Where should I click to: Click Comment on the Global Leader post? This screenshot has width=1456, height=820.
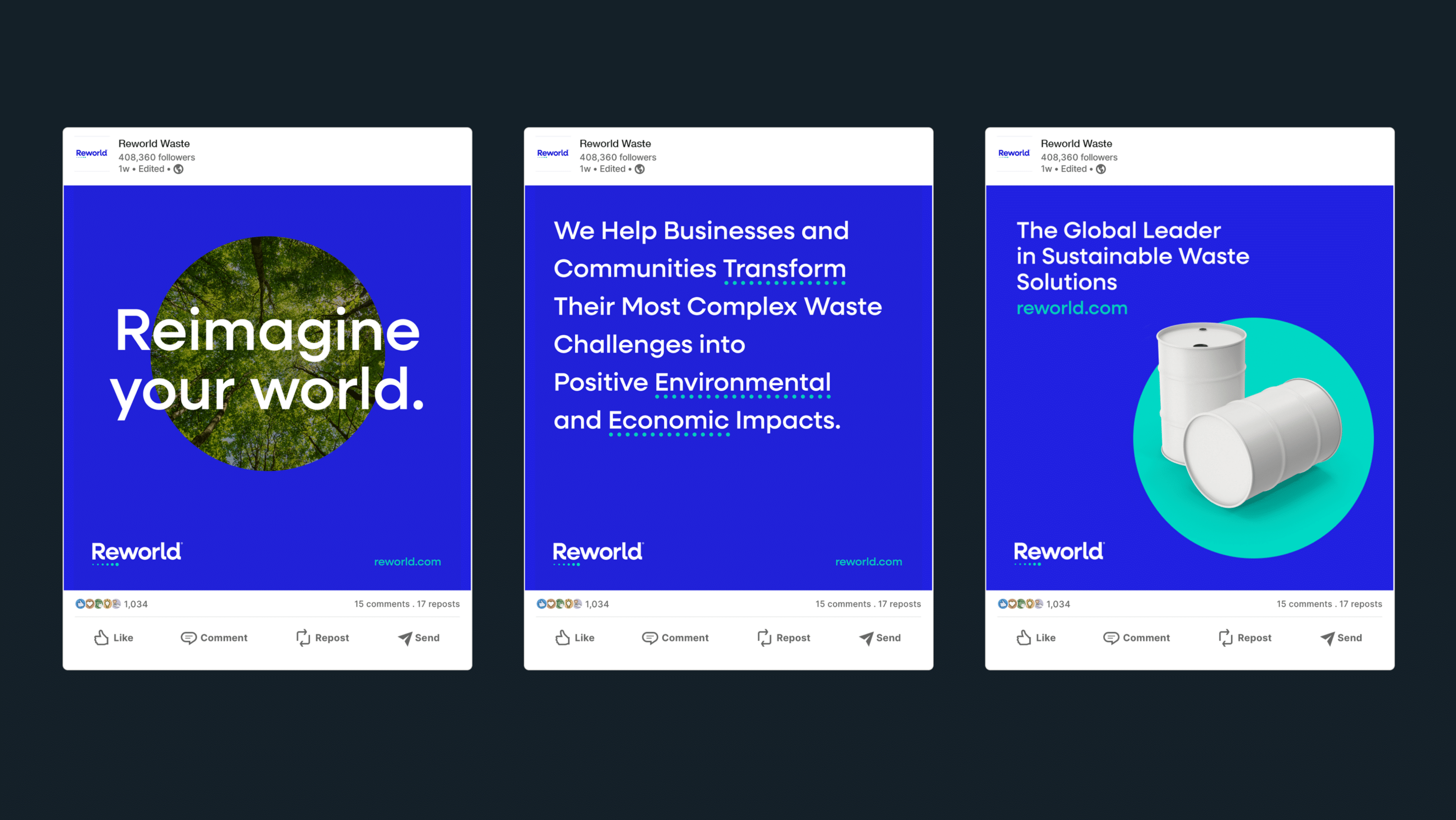[x=1136, y=638]
